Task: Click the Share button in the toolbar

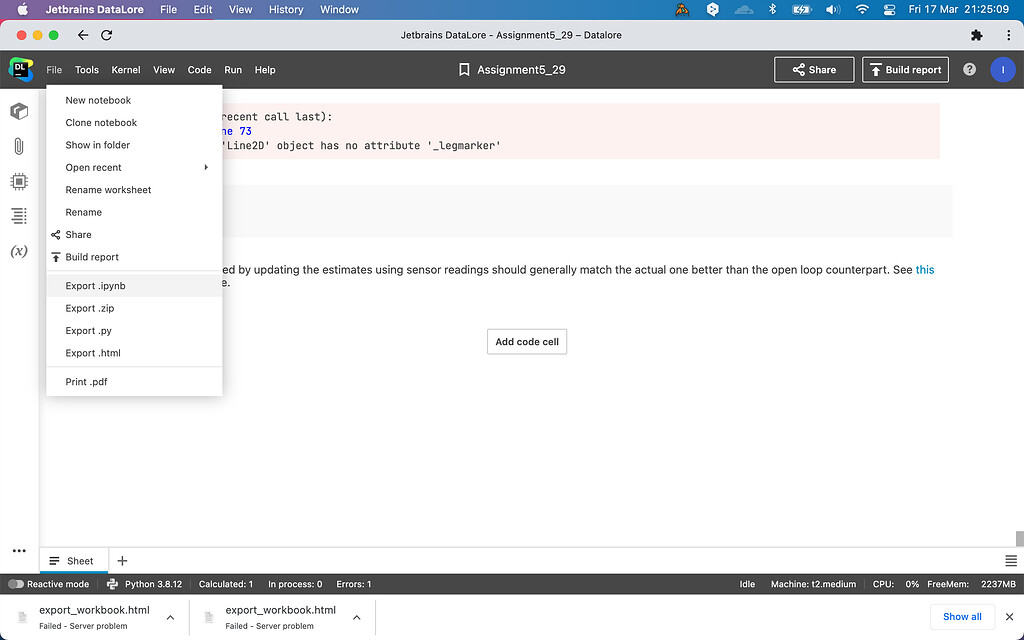Action: point(814,69)
